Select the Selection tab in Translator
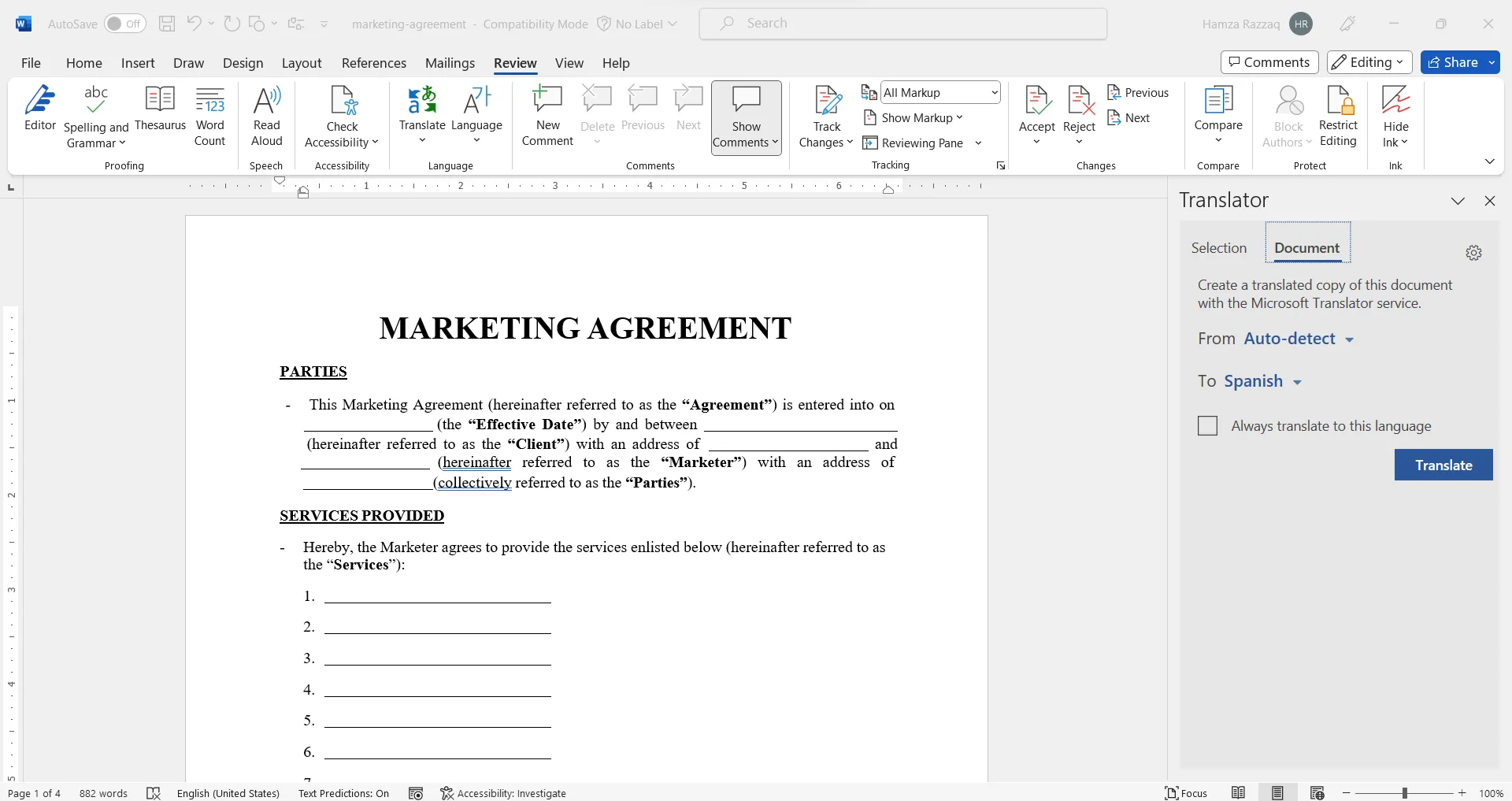1512x801 pixels. 1218,248
